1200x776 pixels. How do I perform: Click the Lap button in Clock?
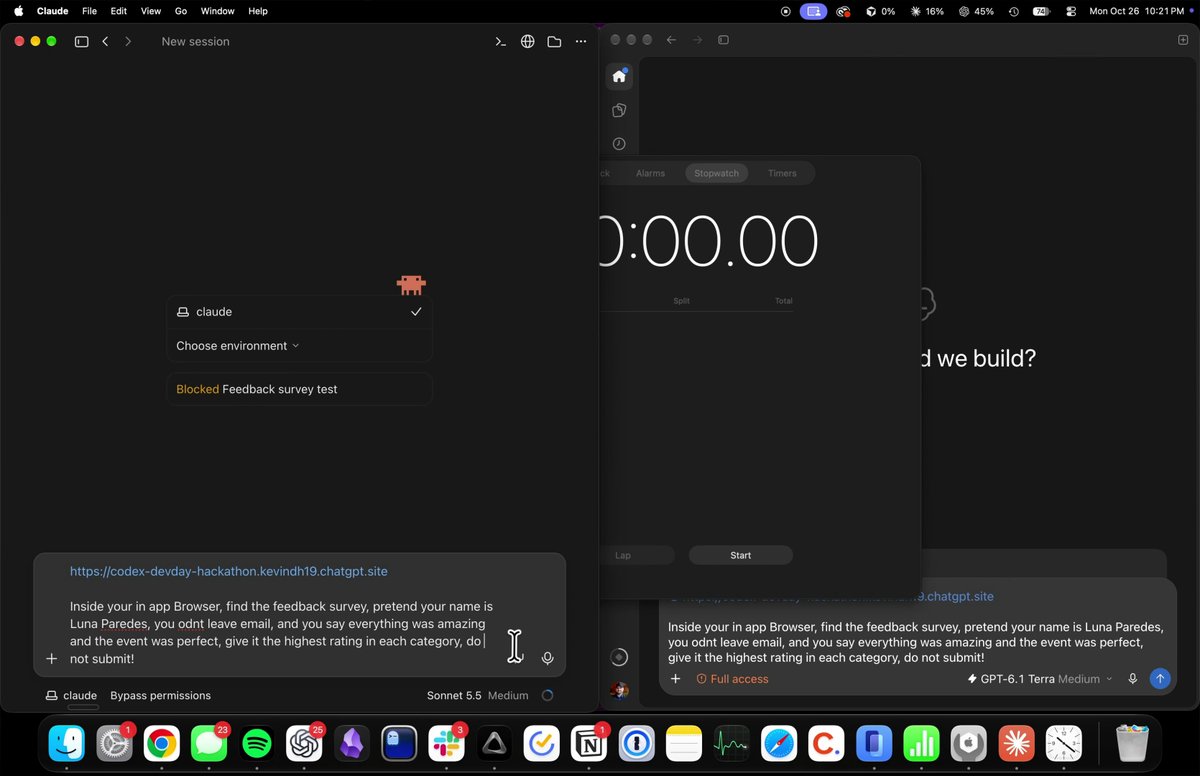click(623, 555)
